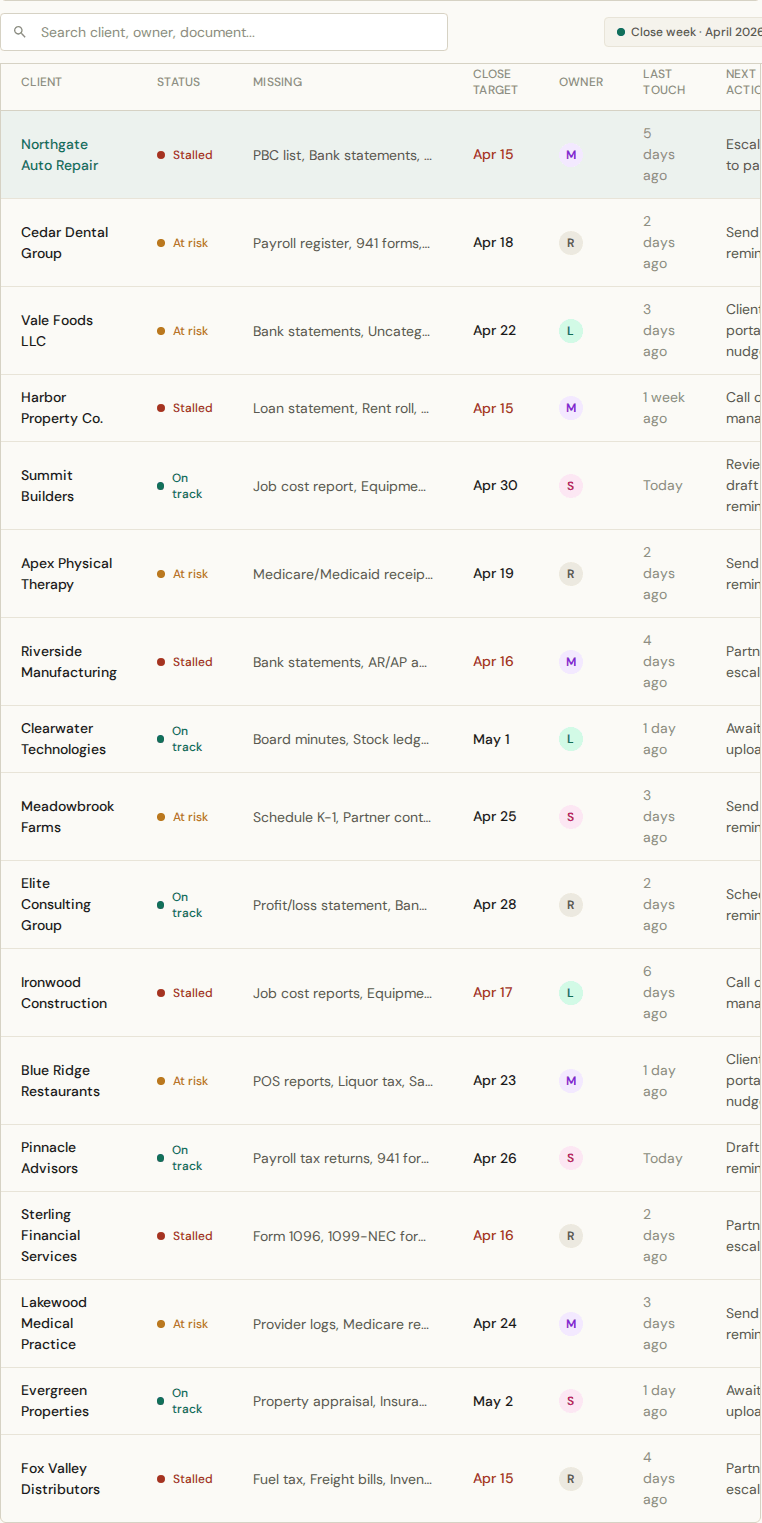Click Harbor Property Co.'s owner avatar M
The image size is (762, 1523).
pyautogui.click(x=571, y=408)
